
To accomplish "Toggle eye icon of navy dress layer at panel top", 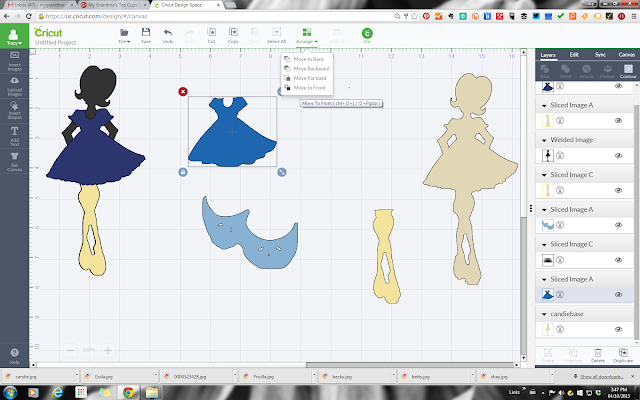I will point(618,86).
